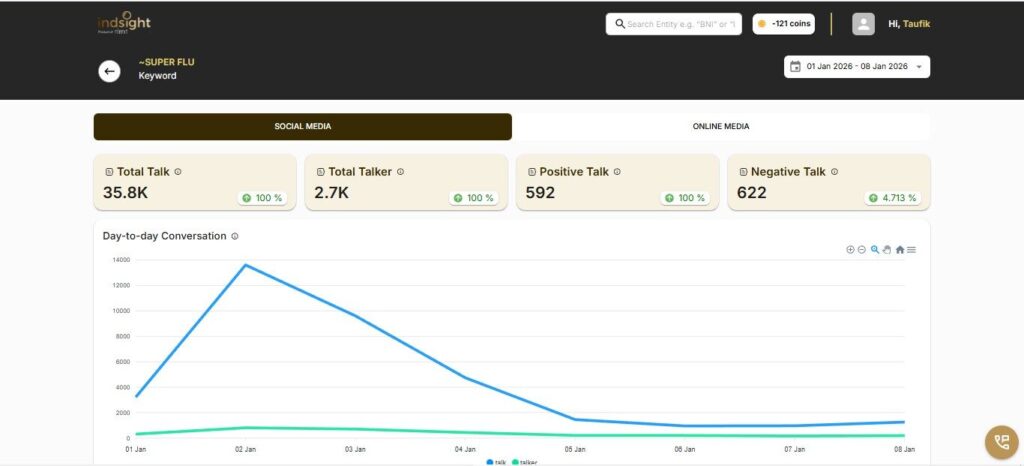
Task: Click the document icon on Total Talker card
Action: tap(321, 172)
